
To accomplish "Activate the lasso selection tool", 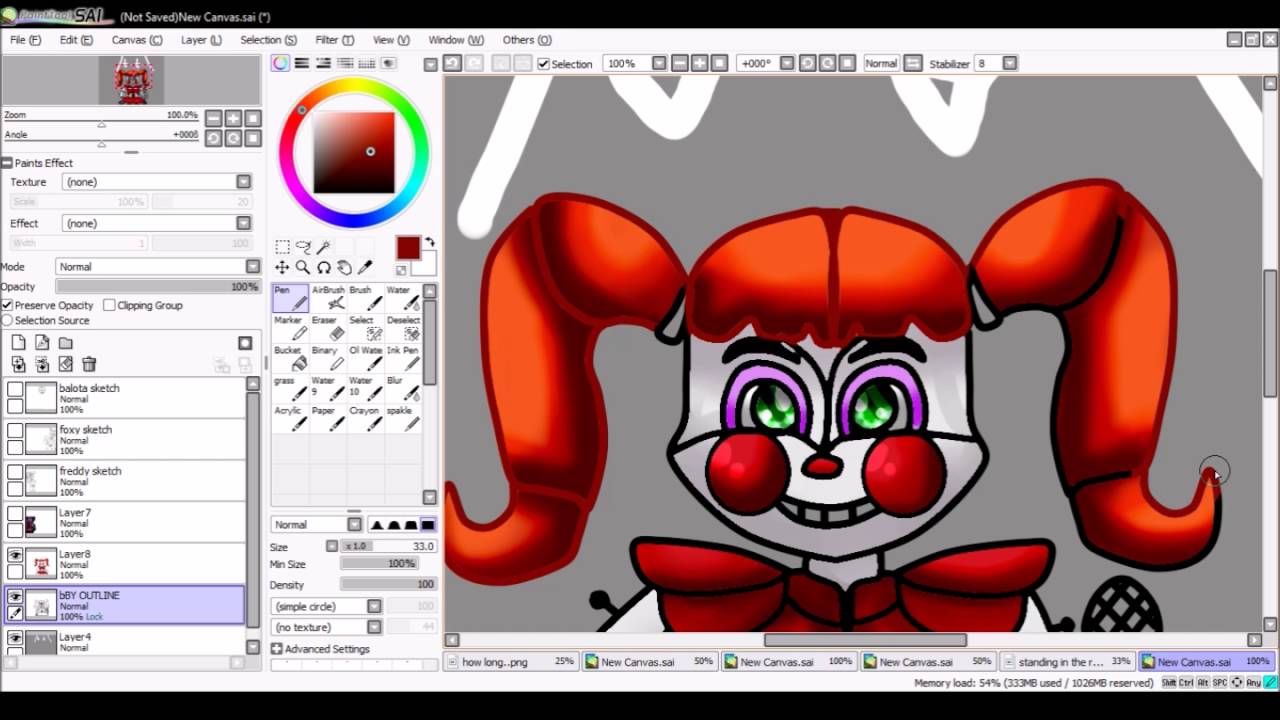I will pyautogui.click(x=303, y=247).
